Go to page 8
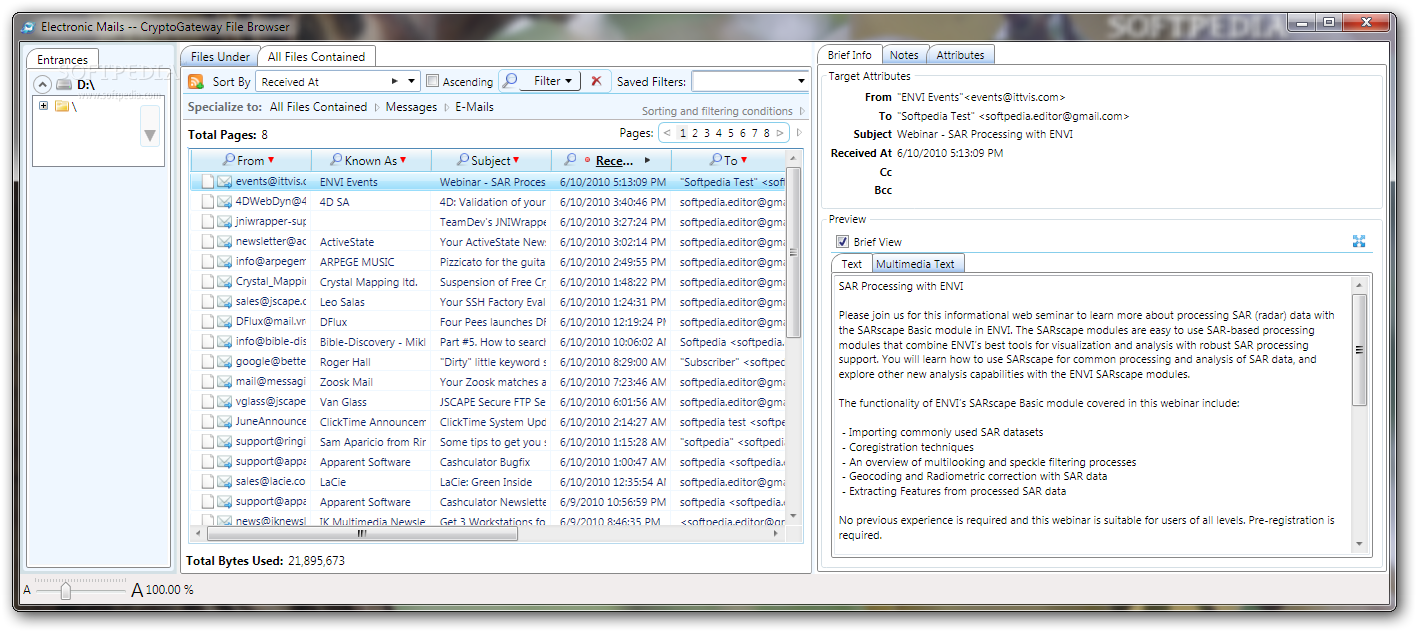The height and width of the screenshot is (632, 1417). 767,133
